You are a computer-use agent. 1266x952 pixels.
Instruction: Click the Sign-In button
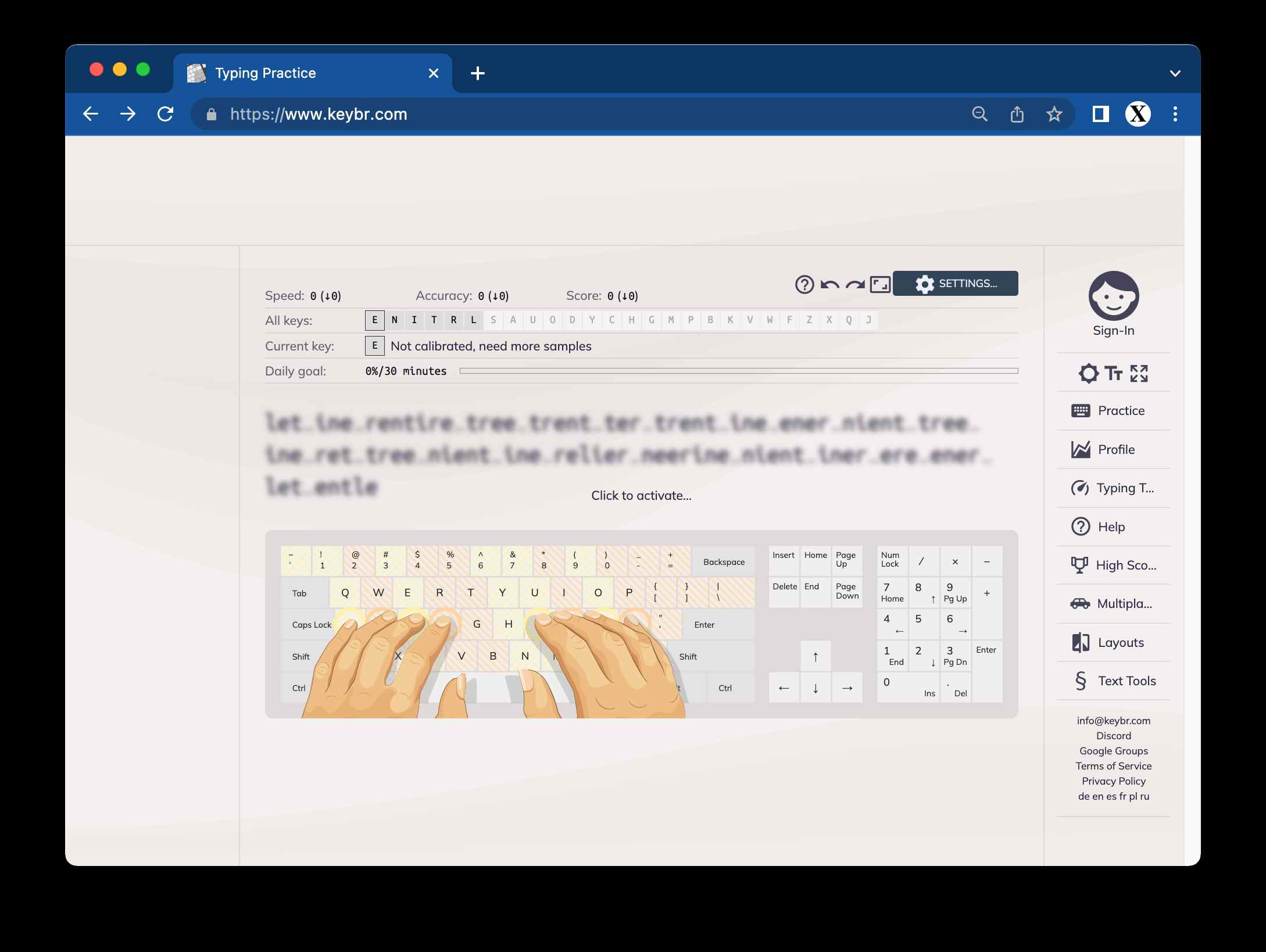click(1113, 303)
